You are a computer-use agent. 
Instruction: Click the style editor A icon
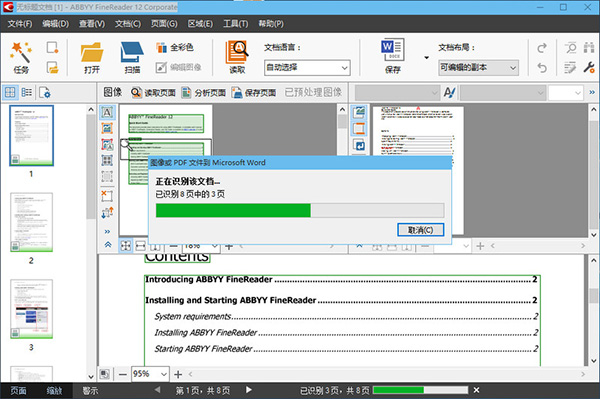click(x=449, y=93)
